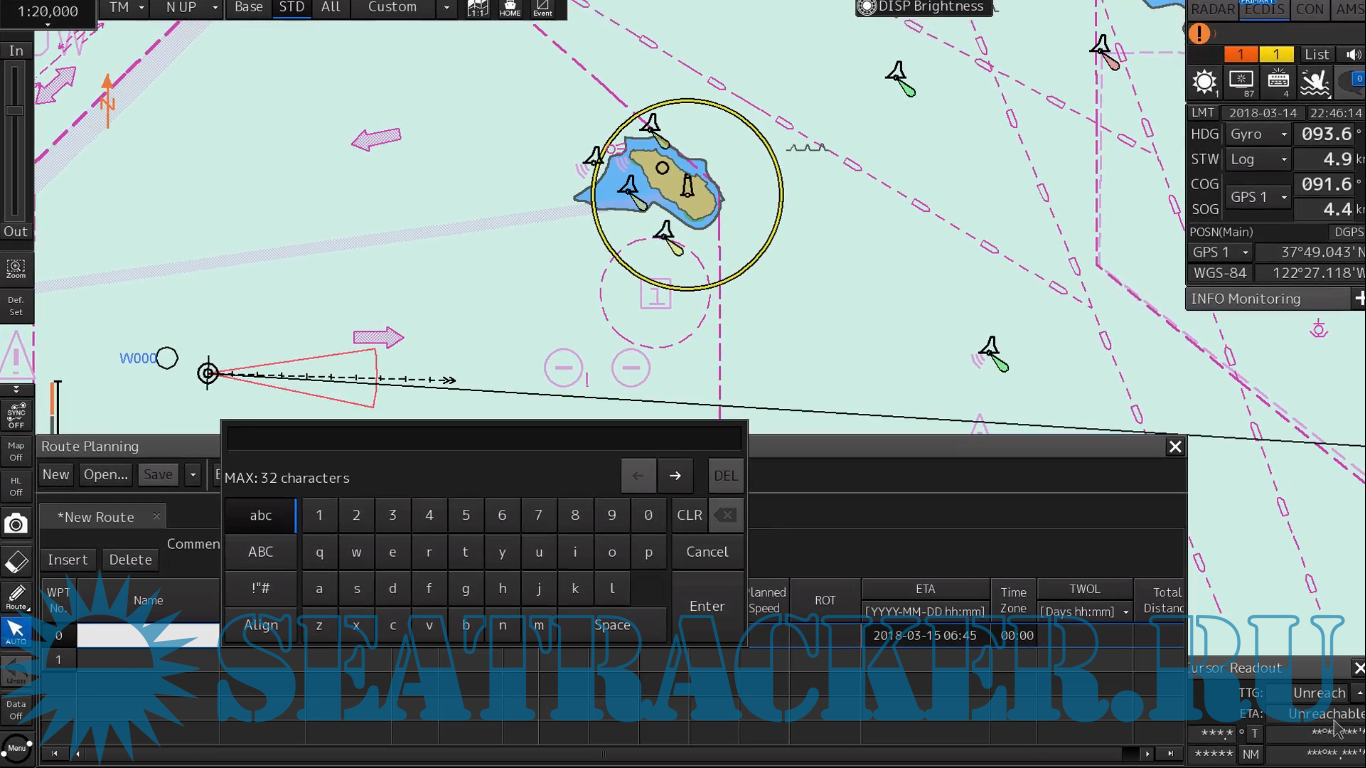Viewport: 1366px width, 768px height.
Task: Open the Gyro heading source dropdown
Action: [x=1257, y=134]
